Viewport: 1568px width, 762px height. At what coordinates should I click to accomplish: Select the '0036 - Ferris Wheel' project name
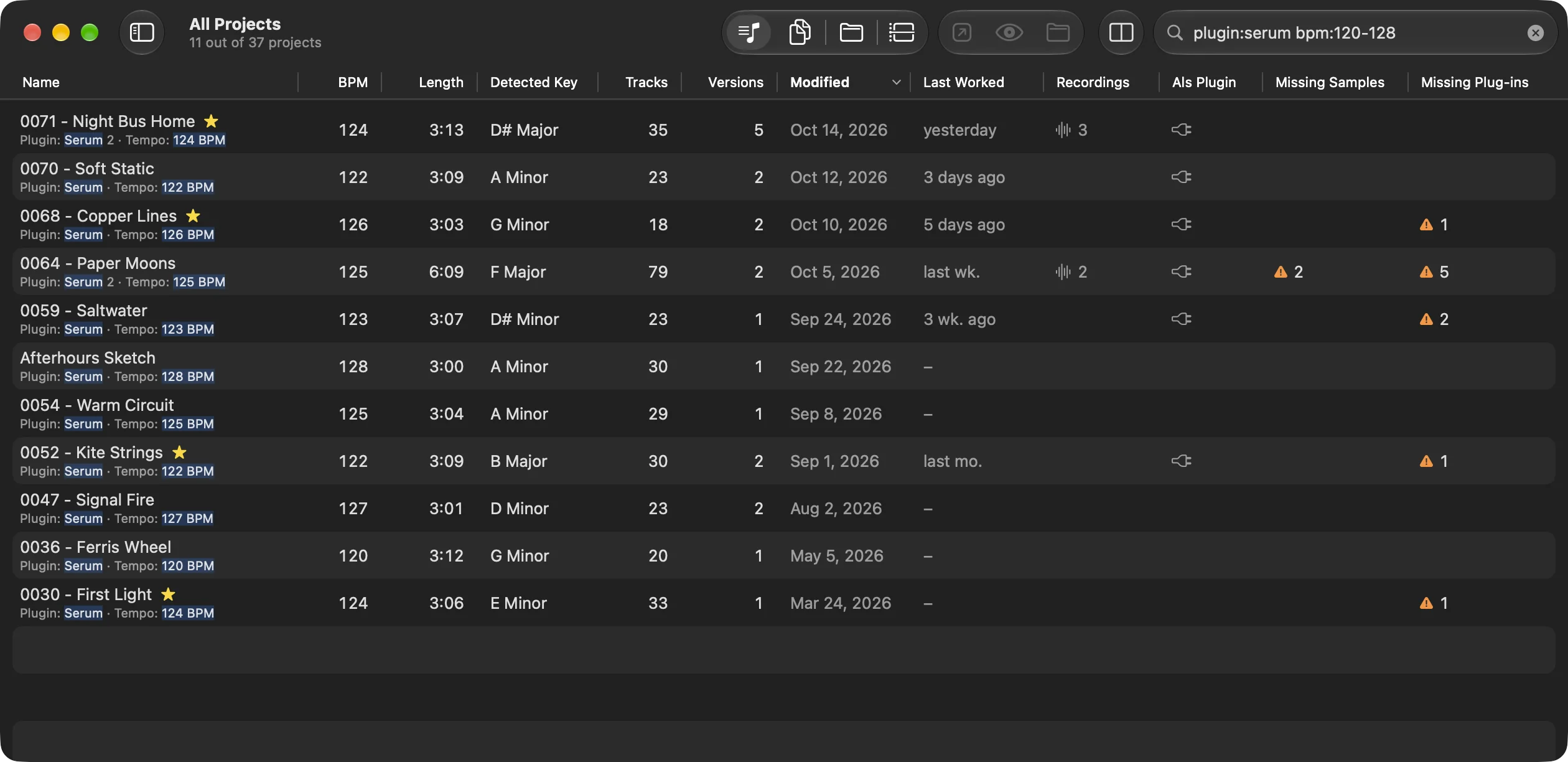pyautogui.click(x=96, y=547)
